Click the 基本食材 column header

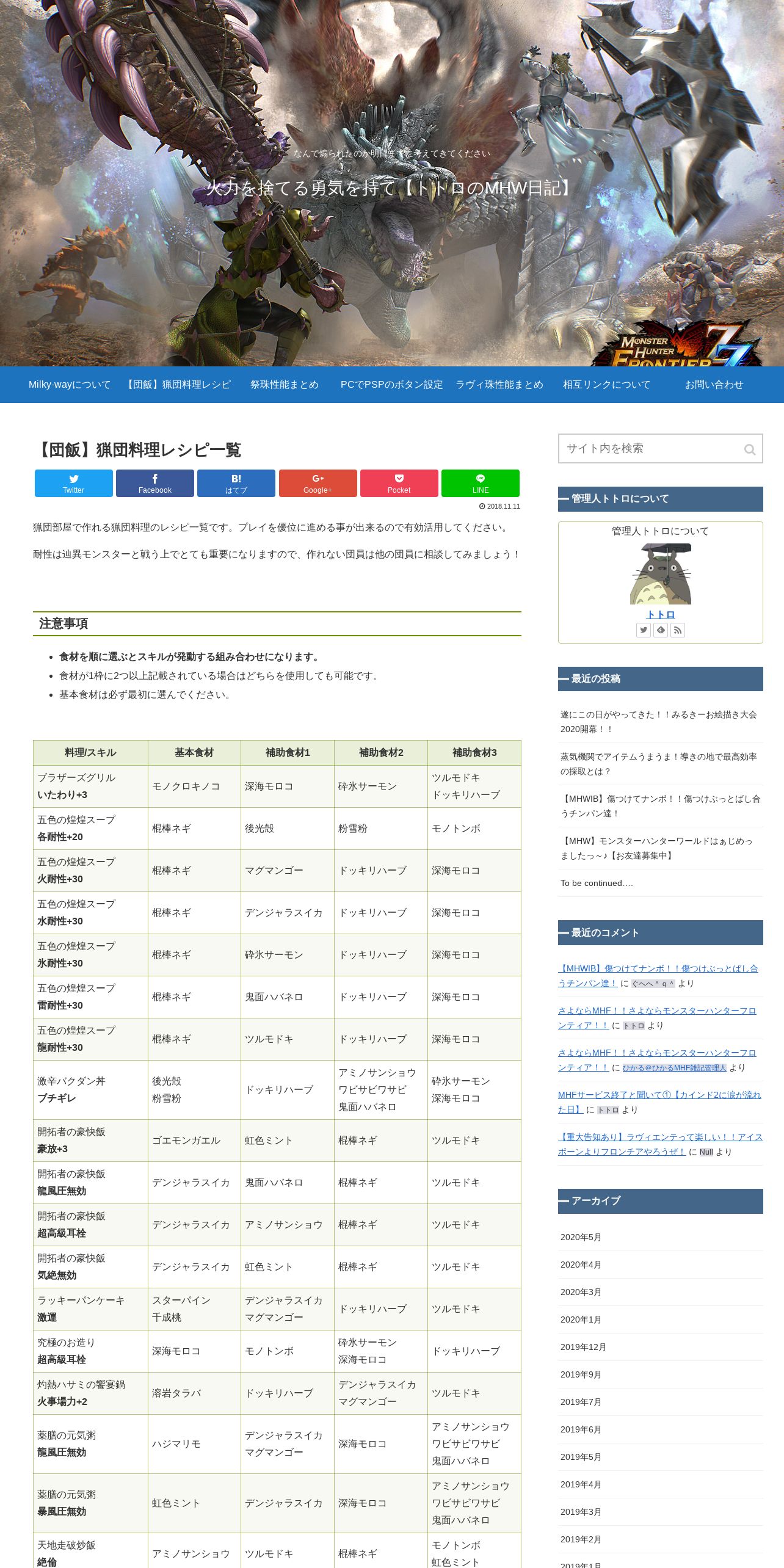coord(194,753)
